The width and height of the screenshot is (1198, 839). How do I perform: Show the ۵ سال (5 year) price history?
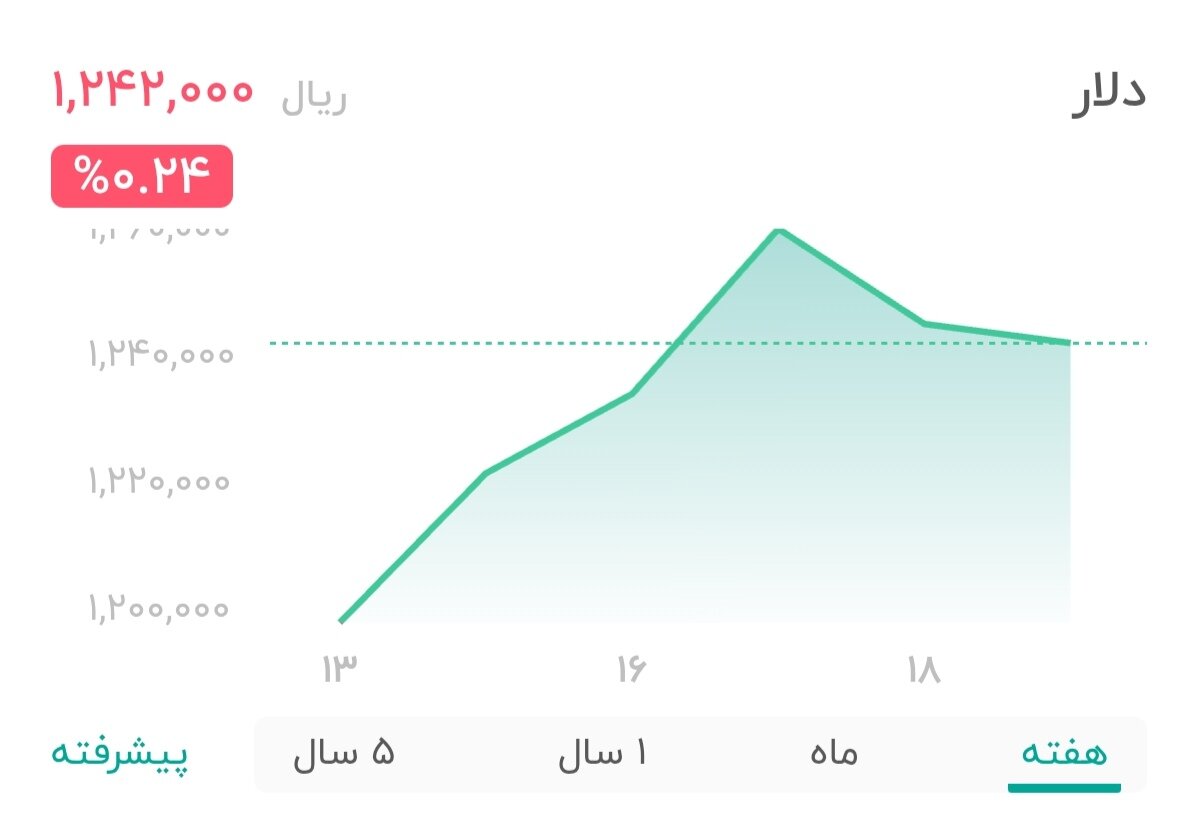tap(345, 754)
